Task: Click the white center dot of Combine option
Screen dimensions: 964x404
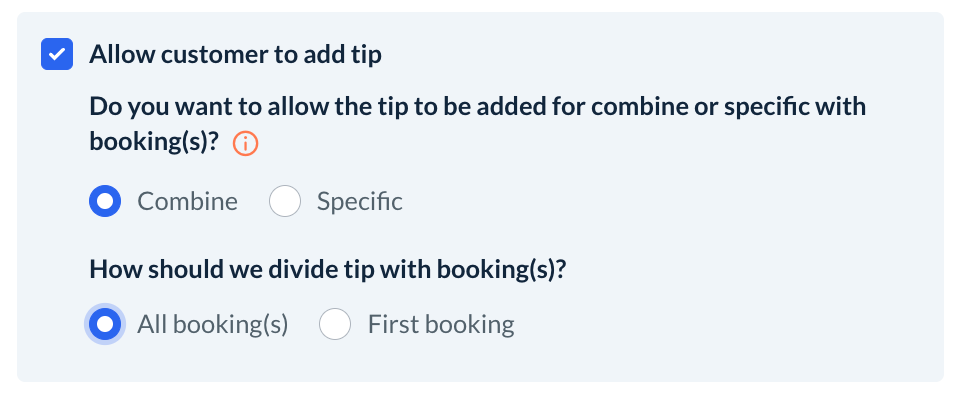Action: 105,202
